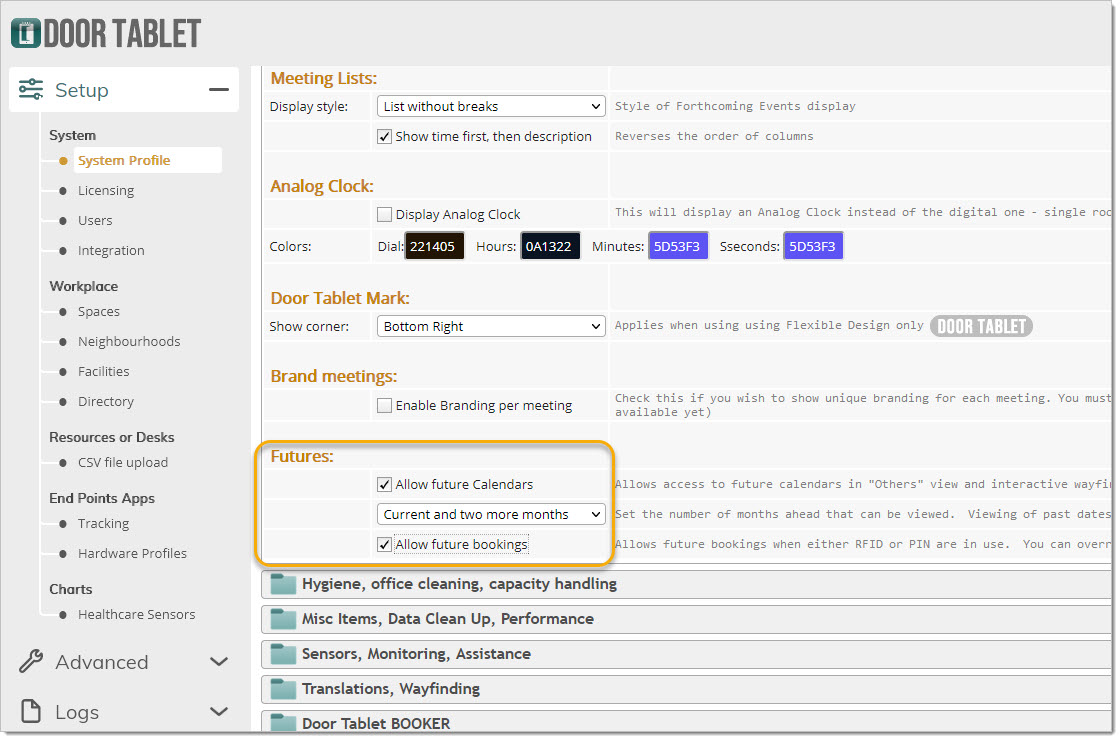Viewport: 1120px width, 740px height.
Task: Click the Door Tablet logo icon
Action: (26, 33)
